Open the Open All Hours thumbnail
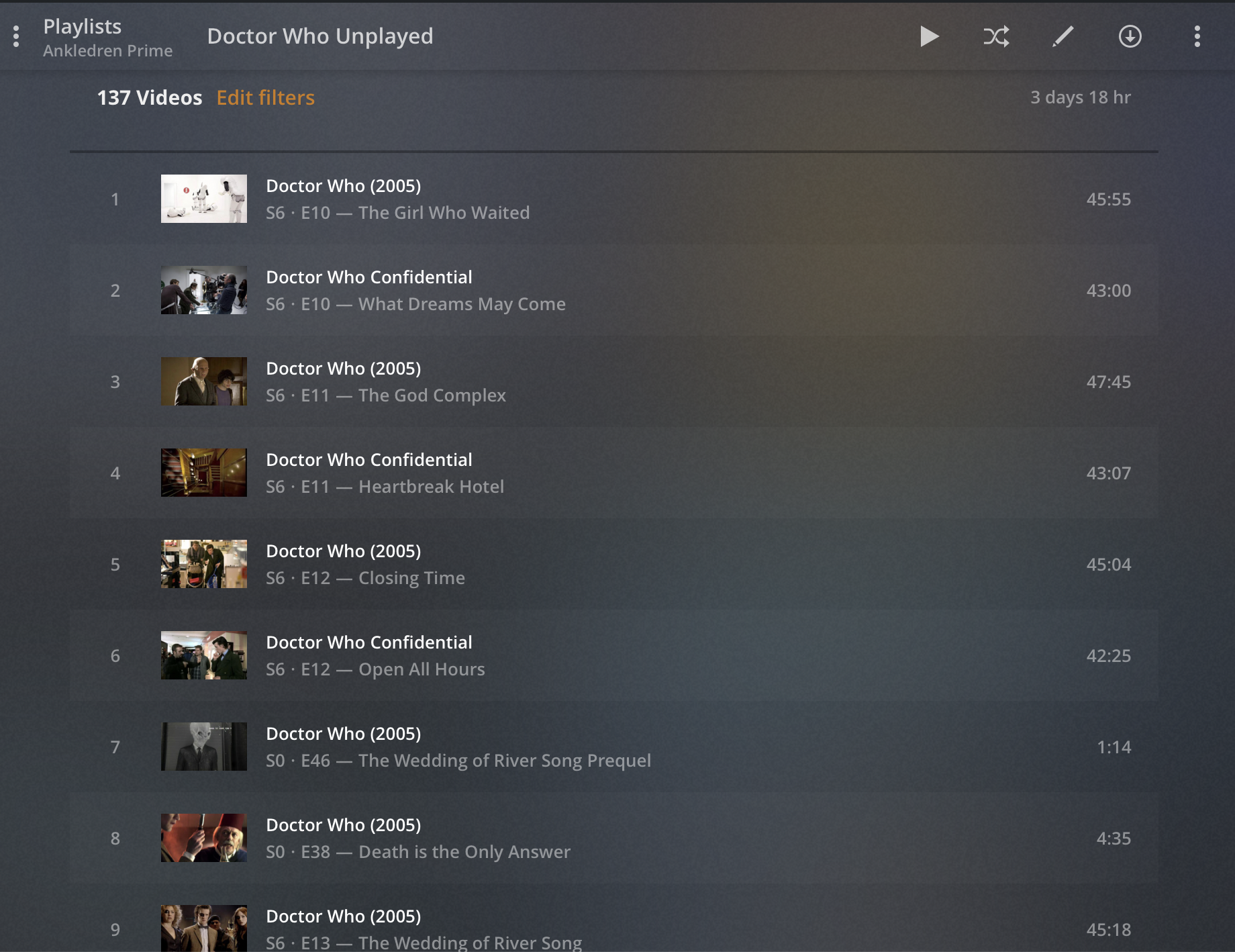1235x952 pixels. pos(204,655)
